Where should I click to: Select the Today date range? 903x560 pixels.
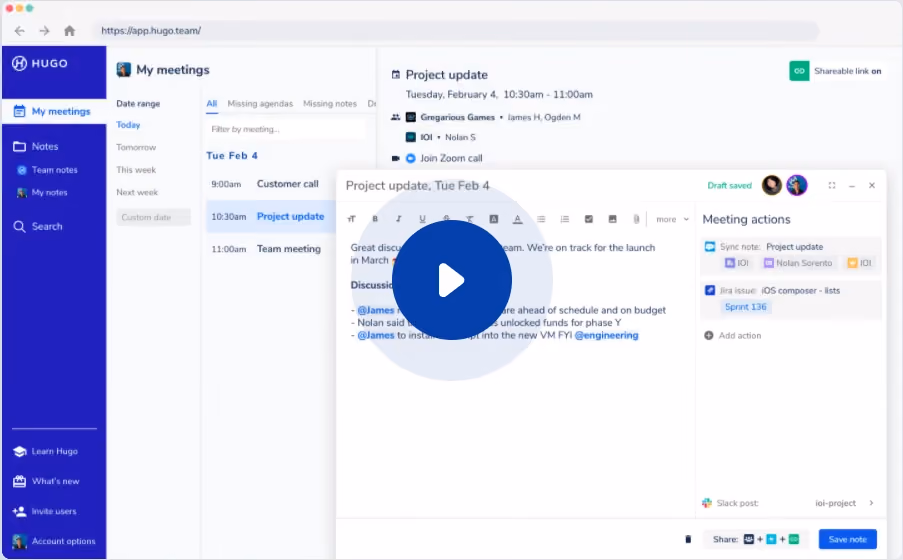tap(128, 124)
